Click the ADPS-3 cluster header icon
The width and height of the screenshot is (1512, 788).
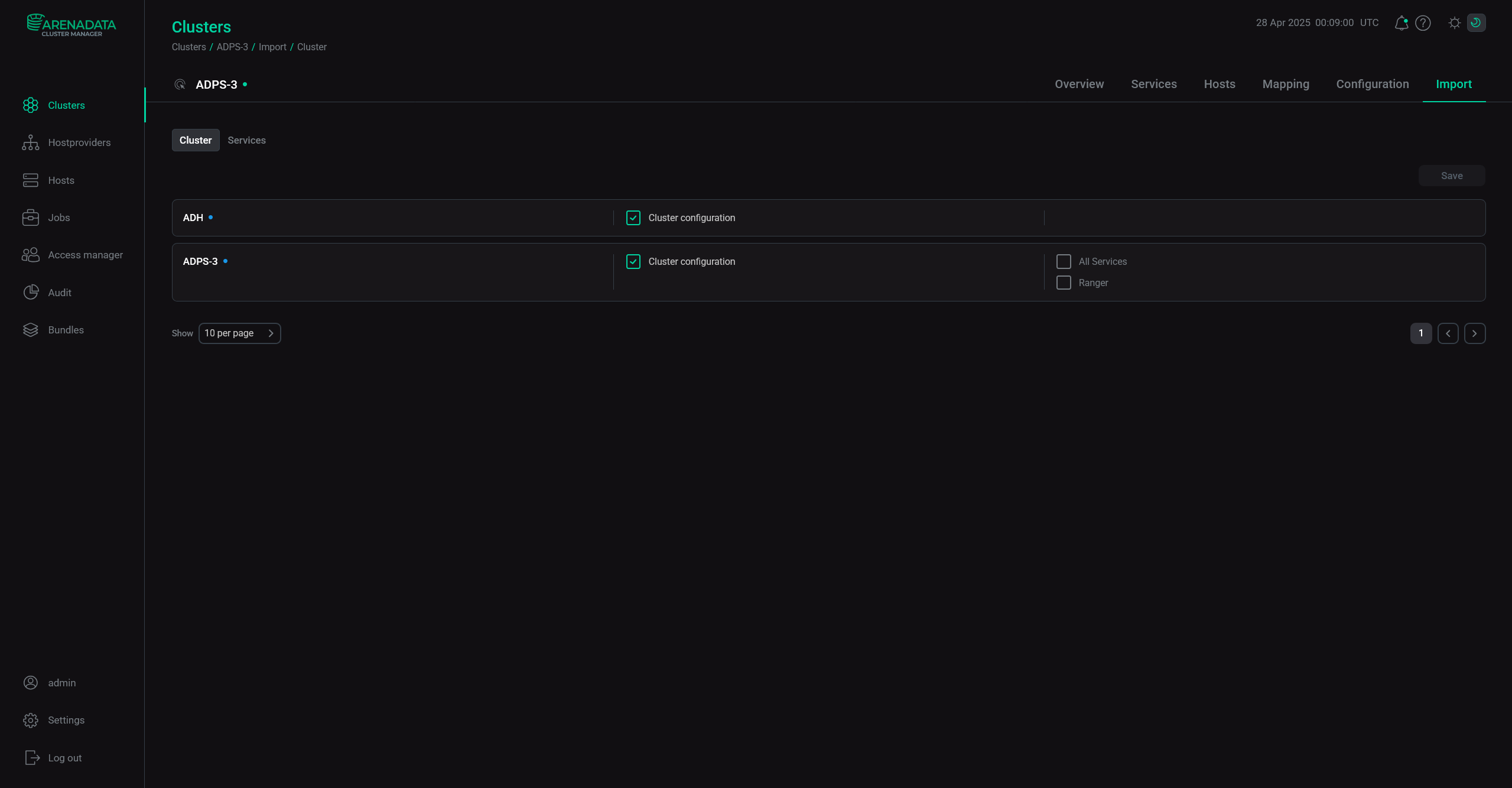180,85
